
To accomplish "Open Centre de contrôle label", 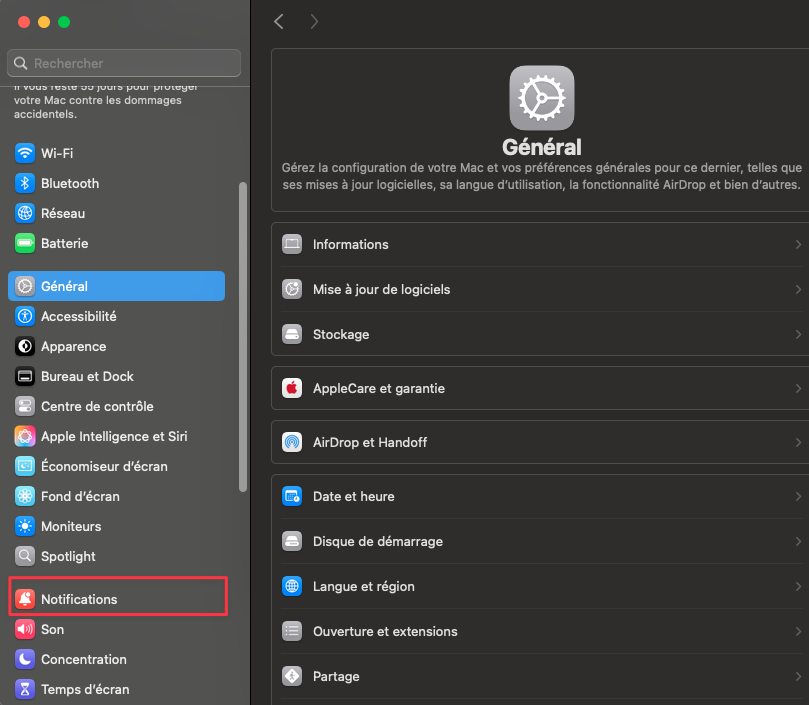I will pos(97,406).
